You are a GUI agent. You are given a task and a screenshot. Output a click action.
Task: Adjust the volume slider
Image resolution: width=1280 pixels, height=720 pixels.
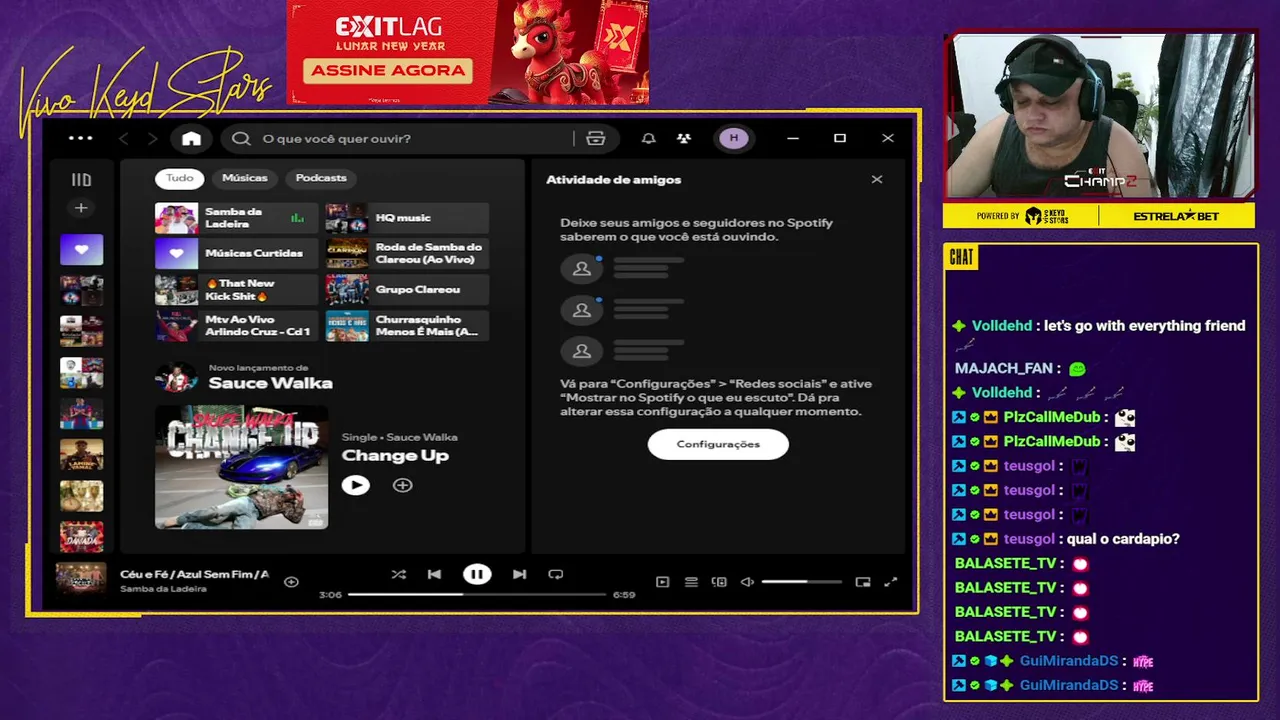(801, 582)
